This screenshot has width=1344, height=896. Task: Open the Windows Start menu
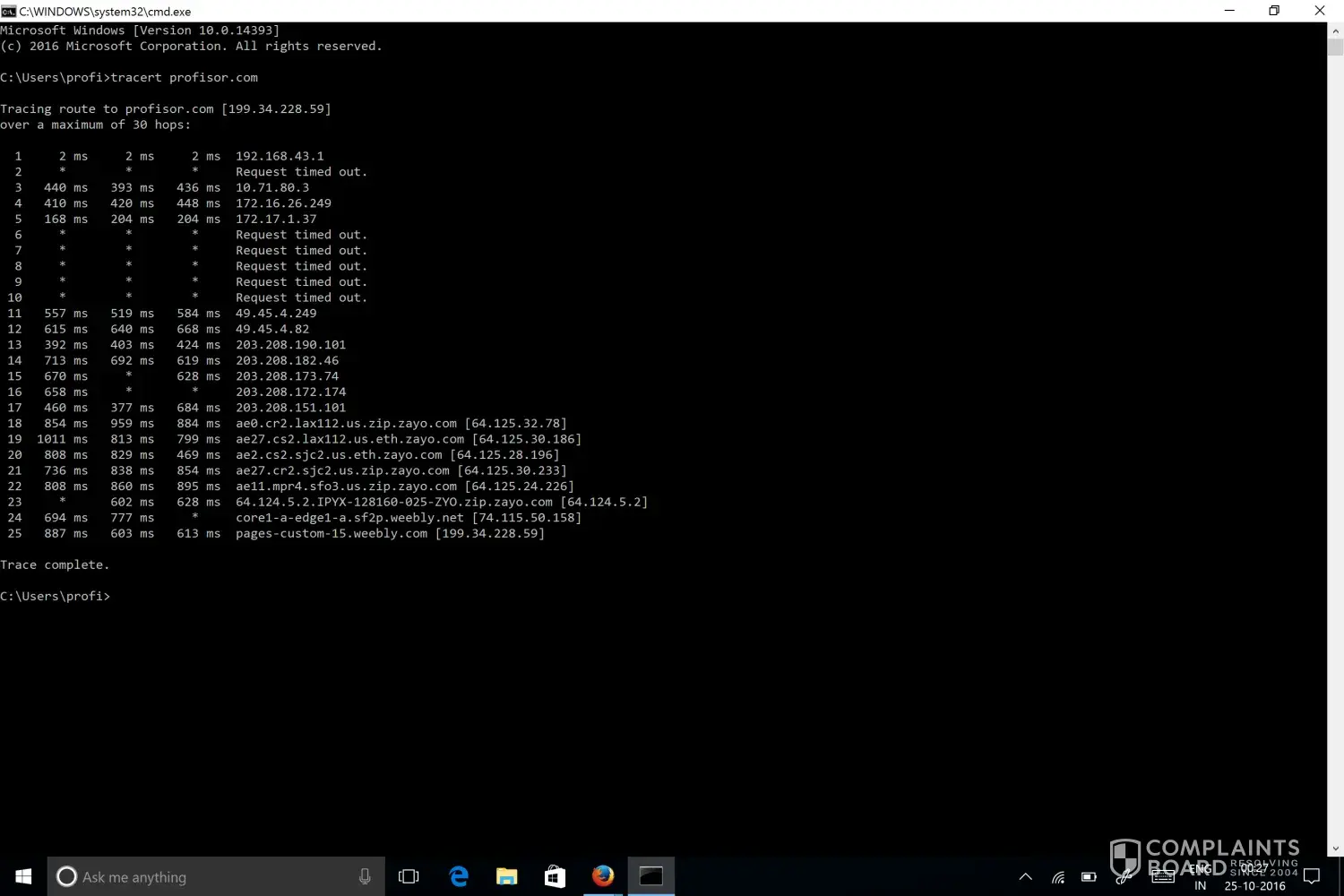[23, 876]
